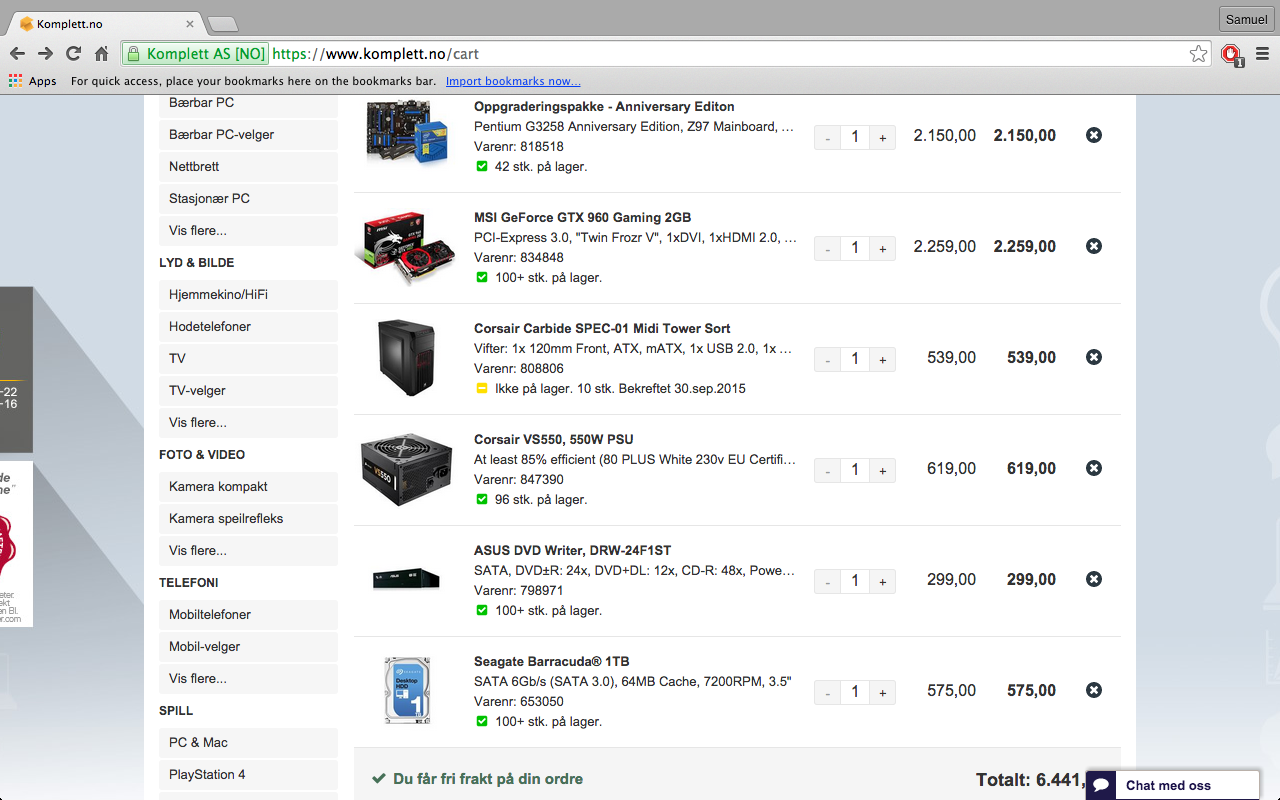
Task: Open Seagate Barracuda 1TB product link
Action: pyautogui.click(x=552, y=661)
